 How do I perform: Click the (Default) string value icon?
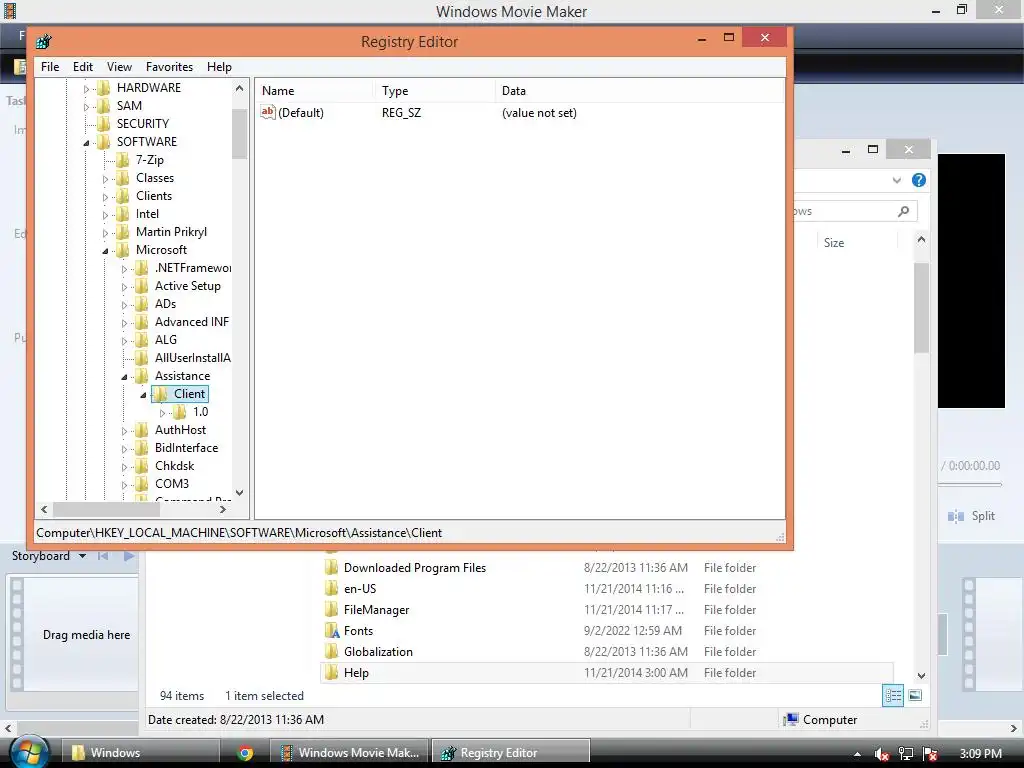pos(268,112)
